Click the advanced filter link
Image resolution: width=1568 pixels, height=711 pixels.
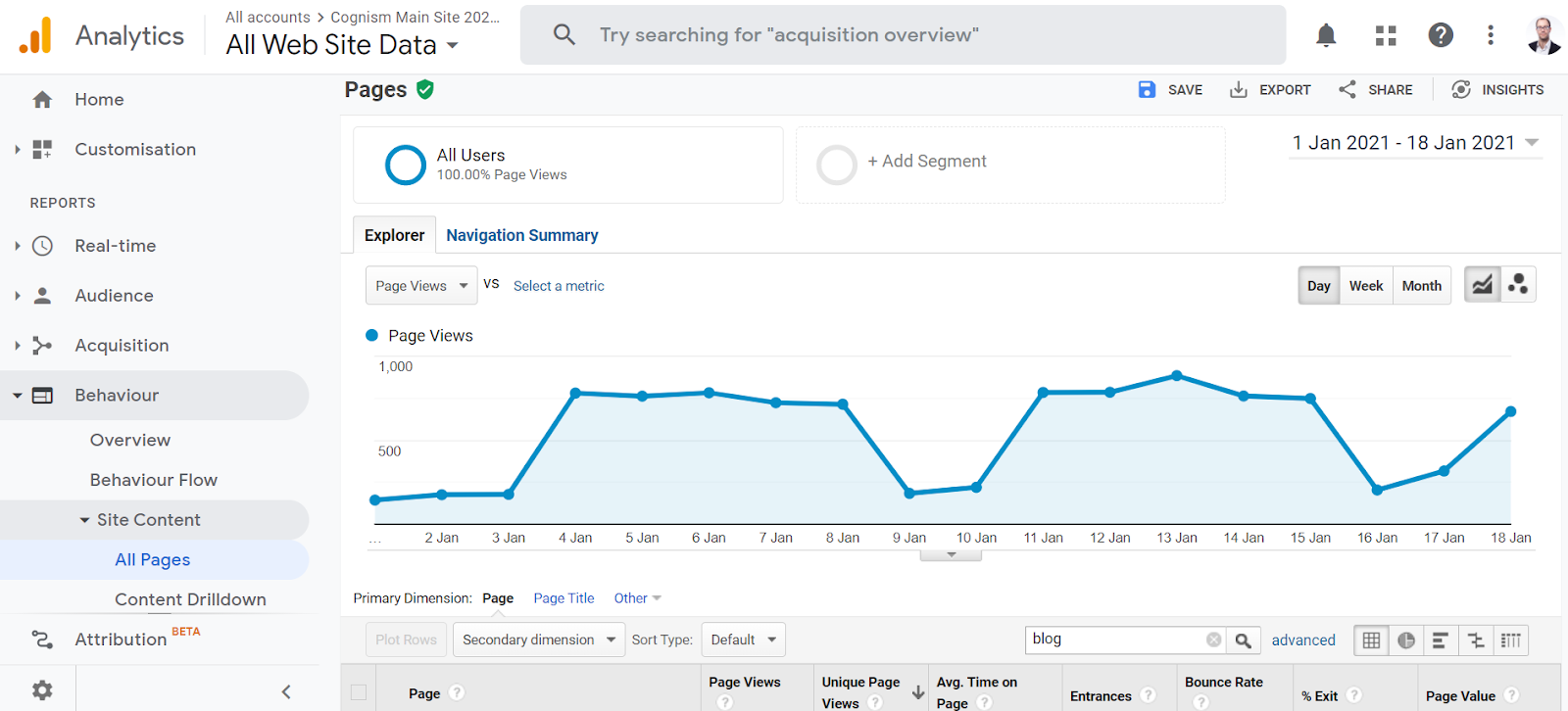tap(1302, 640)
